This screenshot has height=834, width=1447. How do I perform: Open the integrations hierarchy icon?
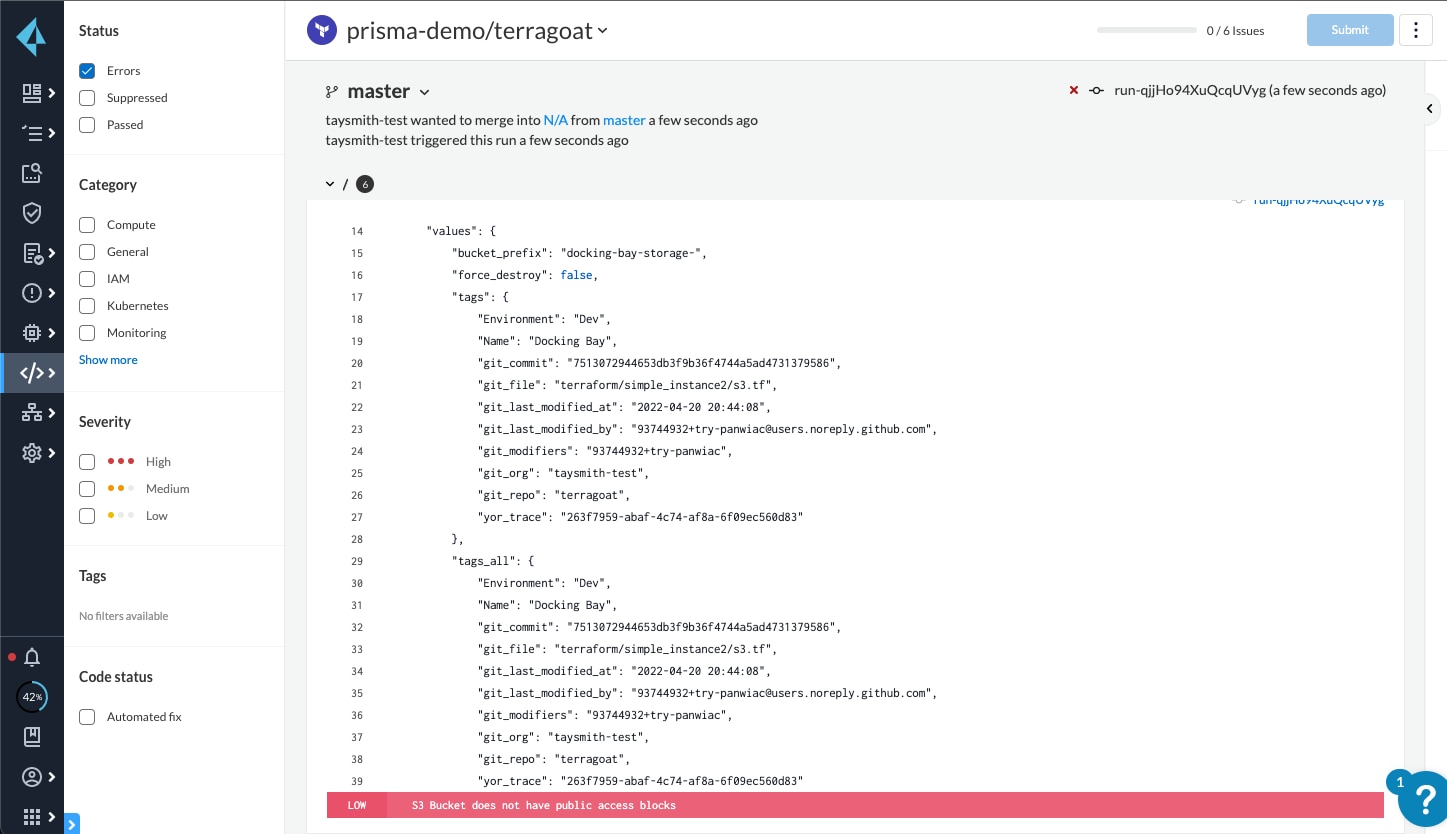point(31,412)
